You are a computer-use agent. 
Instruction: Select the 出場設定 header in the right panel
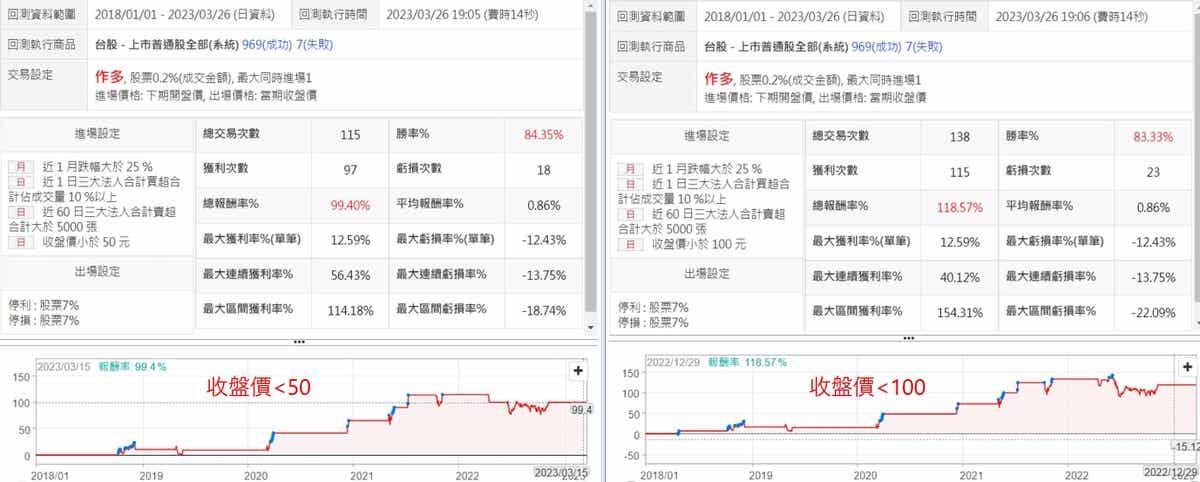707,273
